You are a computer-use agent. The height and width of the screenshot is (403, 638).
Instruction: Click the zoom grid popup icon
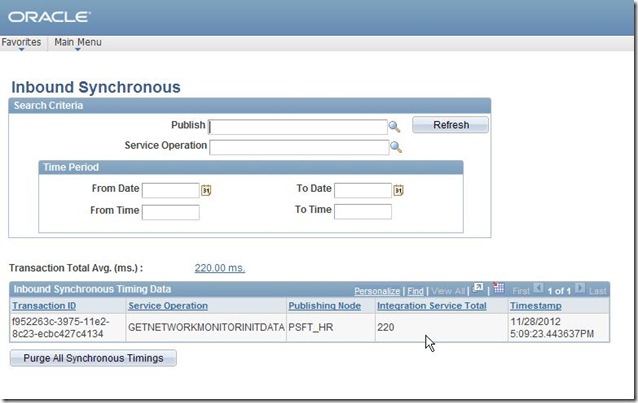(x=479, y=288)
